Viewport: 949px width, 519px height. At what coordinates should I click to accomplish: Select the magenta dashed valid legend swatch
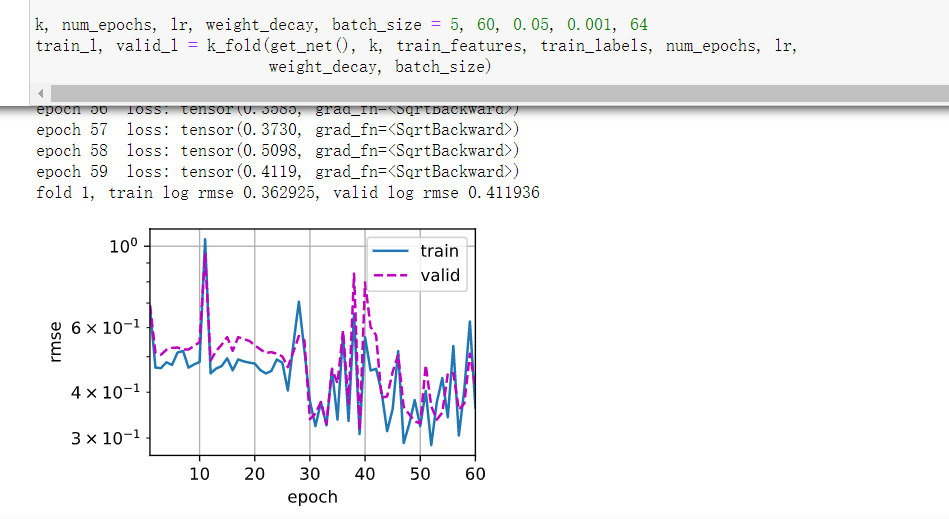pos(390,275)
